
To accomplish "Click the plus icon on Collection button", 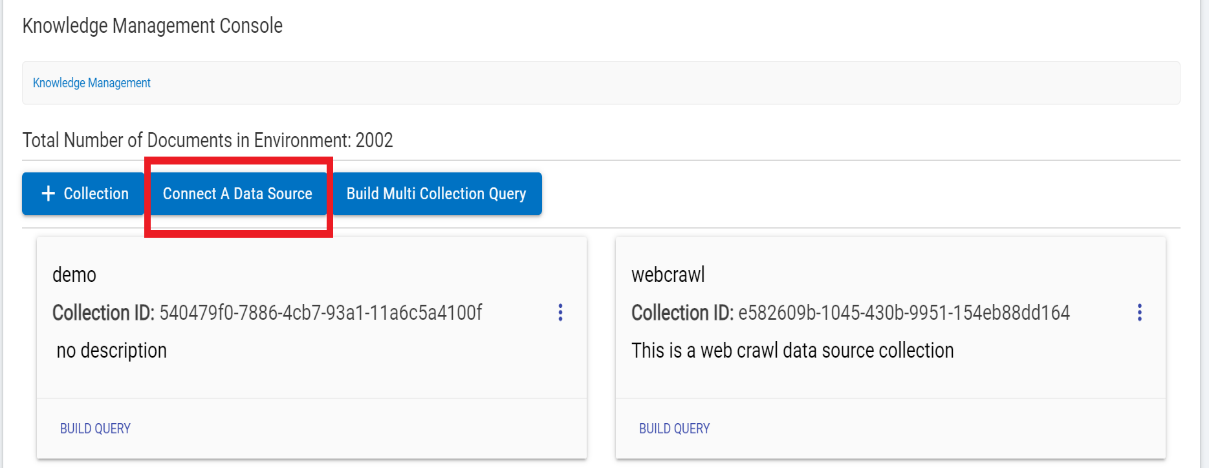I will pos(48,194).
